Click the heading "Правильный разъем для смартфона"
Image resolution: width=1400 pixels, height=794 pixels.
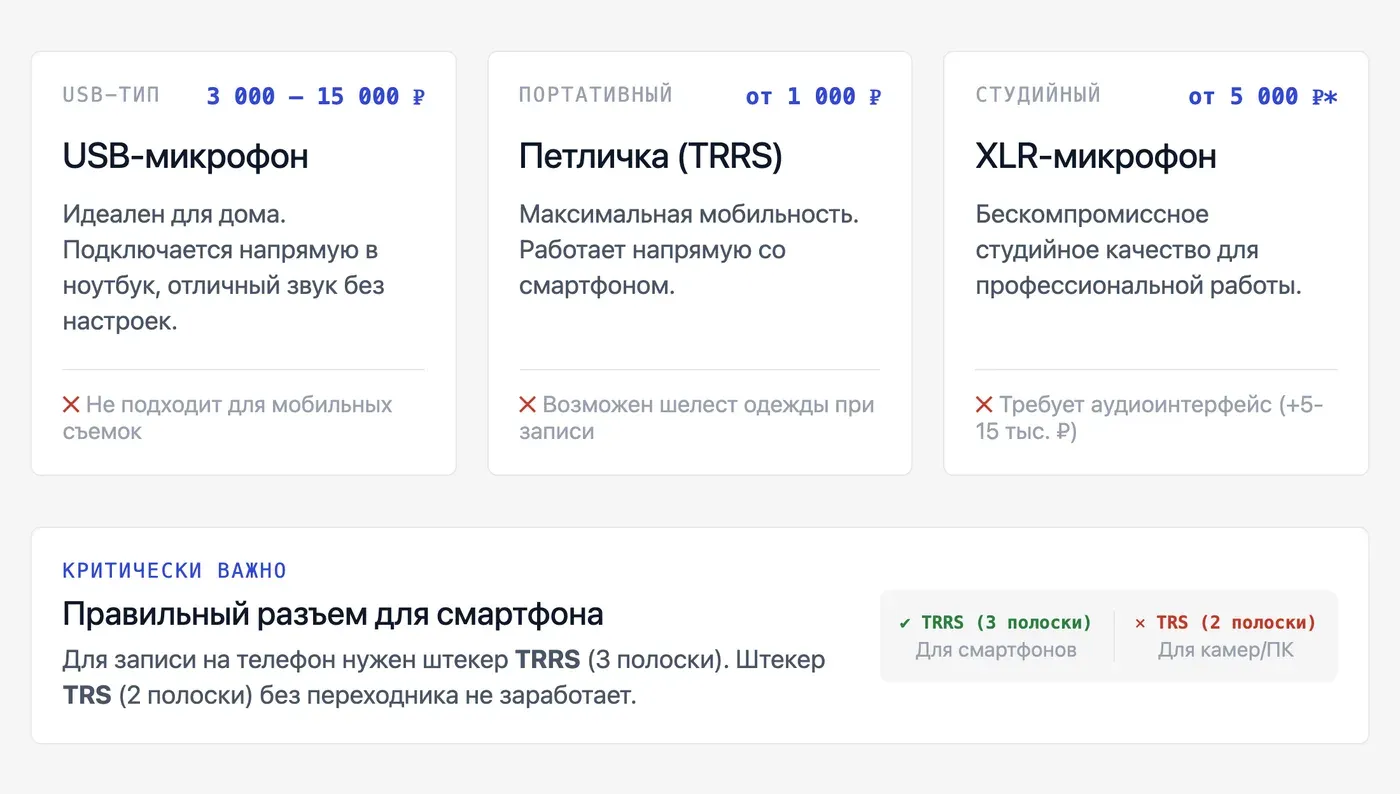tap(333, 613)
